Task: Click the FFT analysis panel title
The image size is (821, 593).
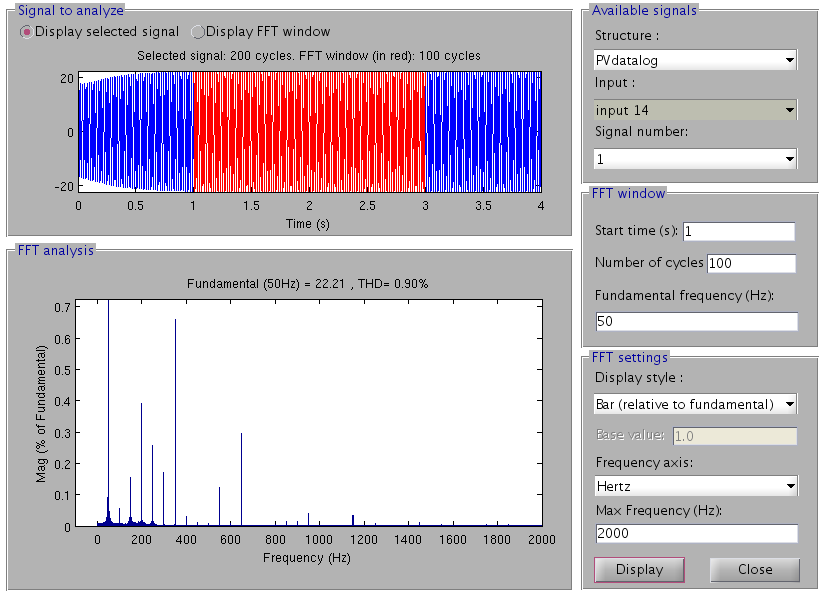Action: click(x=56, y=251)
